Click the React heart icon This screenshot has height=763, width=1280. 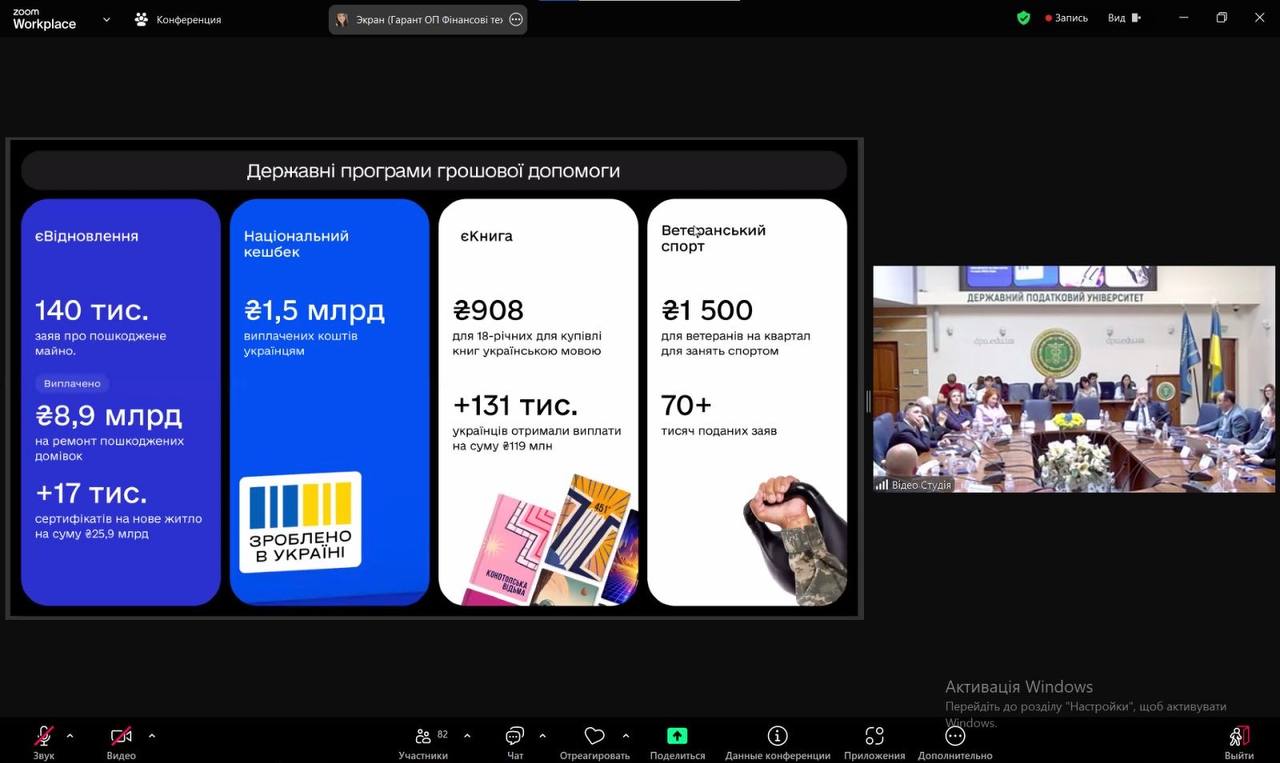[594, 736]
